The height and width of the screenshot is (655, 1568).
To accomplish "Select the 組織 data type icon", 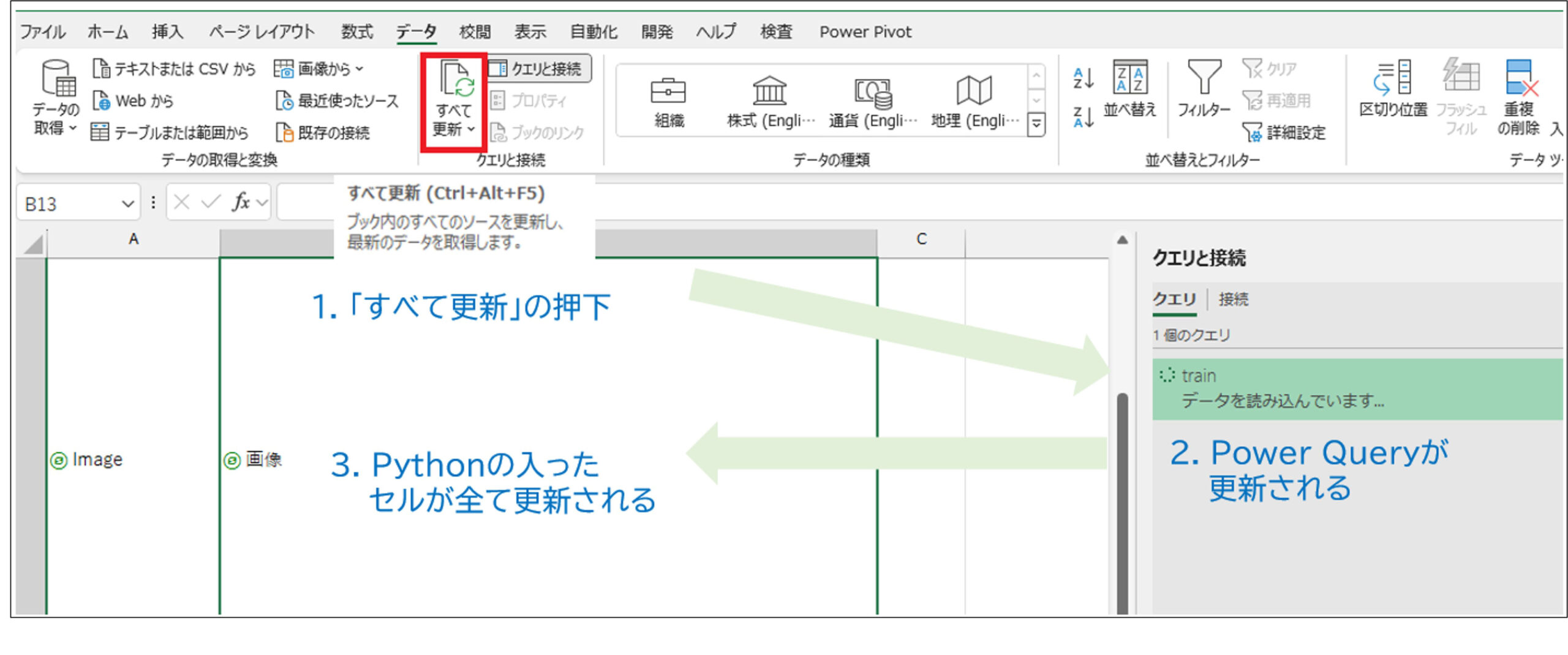I will tap(668, 101).
